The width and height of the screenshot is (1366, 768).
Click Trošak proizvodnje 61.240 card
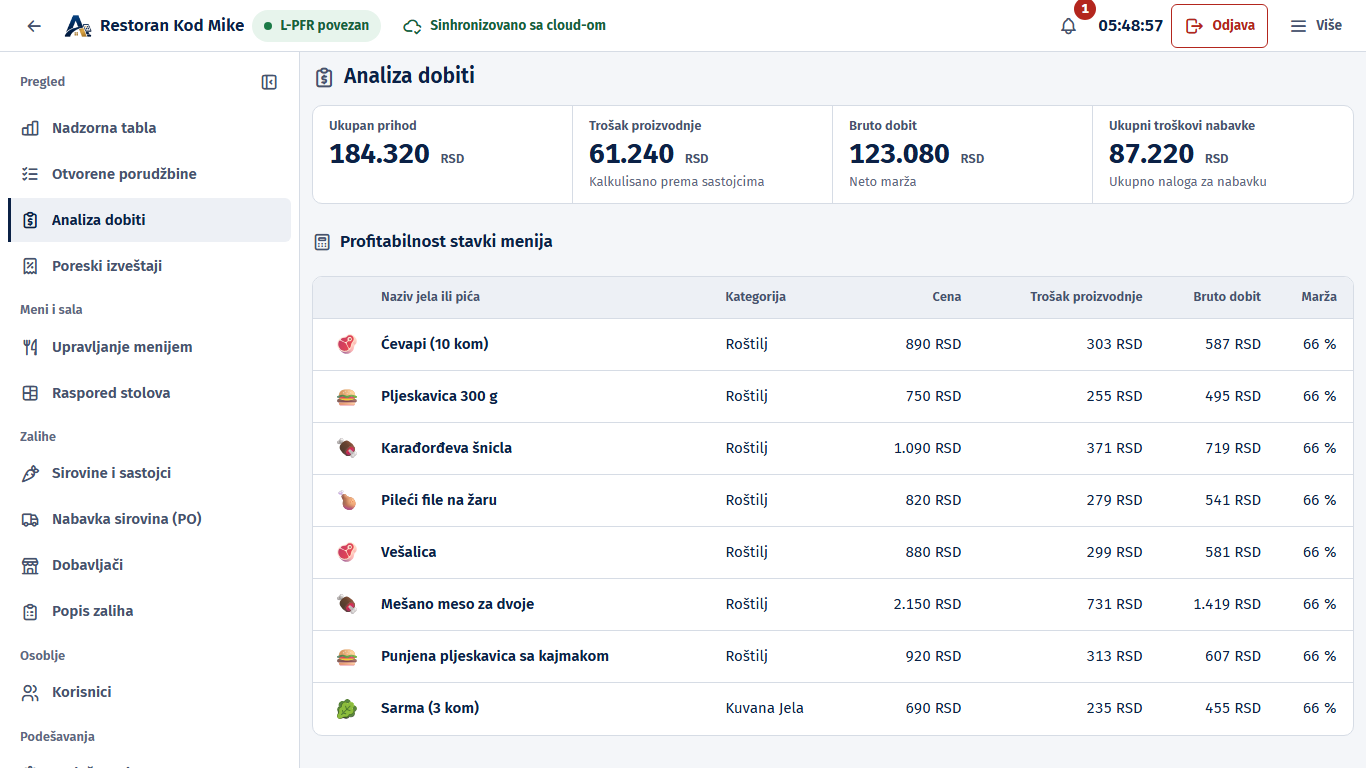tap(703, 155)
